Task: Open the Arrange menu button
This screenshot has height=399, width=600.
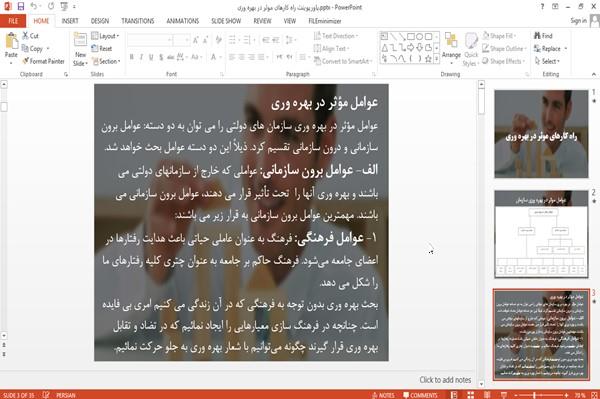Action: tap(451, 48)
